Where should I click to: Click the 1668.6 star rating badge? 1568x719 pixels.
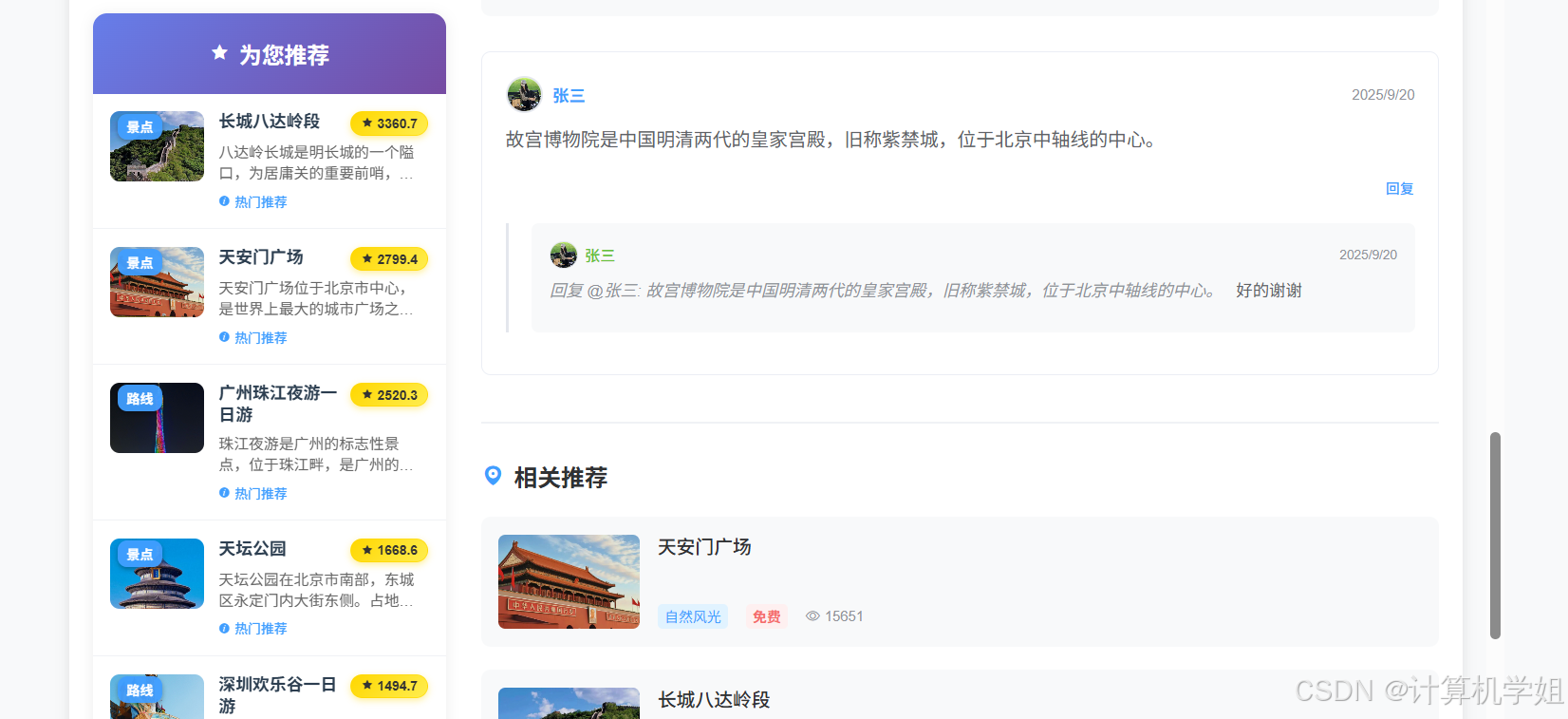pos(389,550)
